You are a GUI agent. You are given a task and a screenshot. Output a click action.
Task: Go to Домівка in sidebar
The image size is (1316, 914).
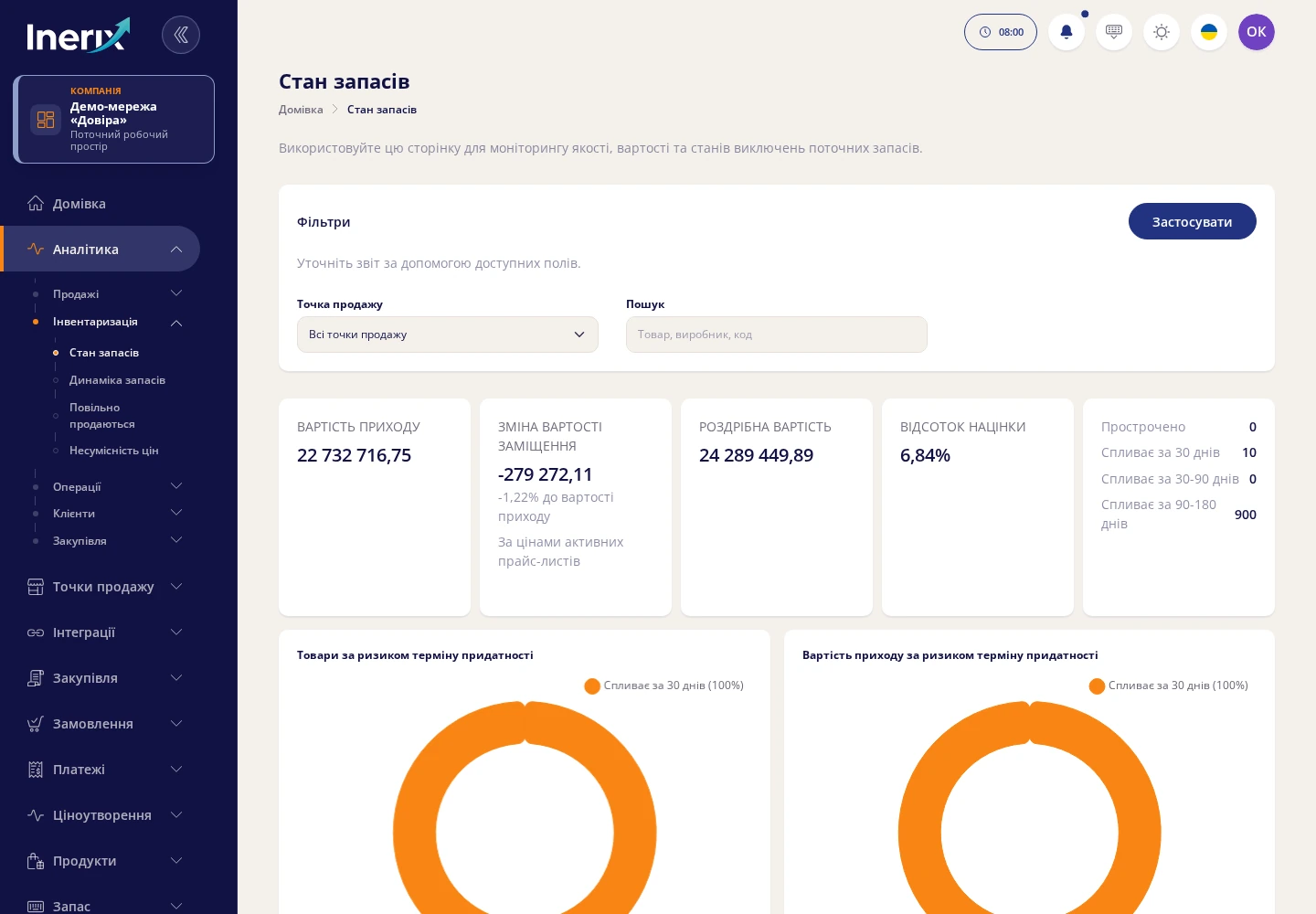pos(80,204)
